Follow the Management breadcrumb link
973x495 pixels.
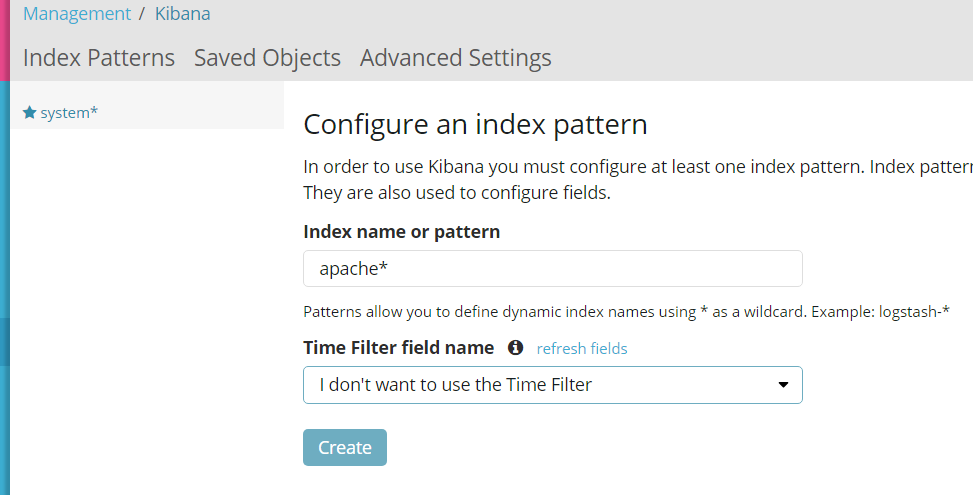tap(77, 14)
